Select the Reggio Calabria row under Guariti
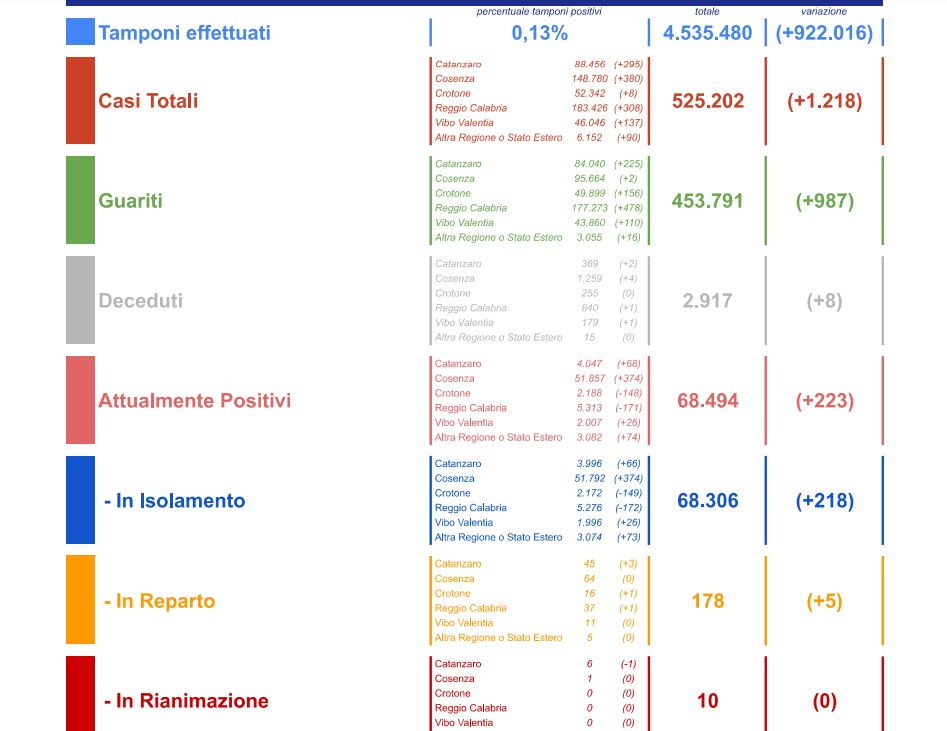 point(539,208)
